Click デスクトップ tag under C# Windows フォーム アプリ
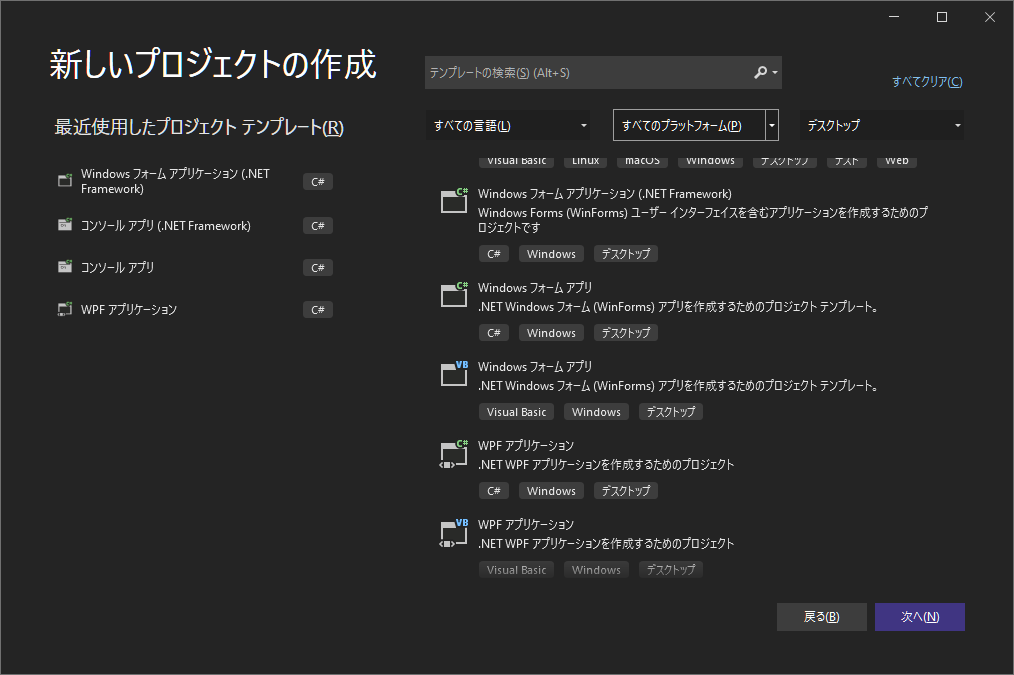The width and height of the screenshot is (1014, 675). [x=625, y=333]
